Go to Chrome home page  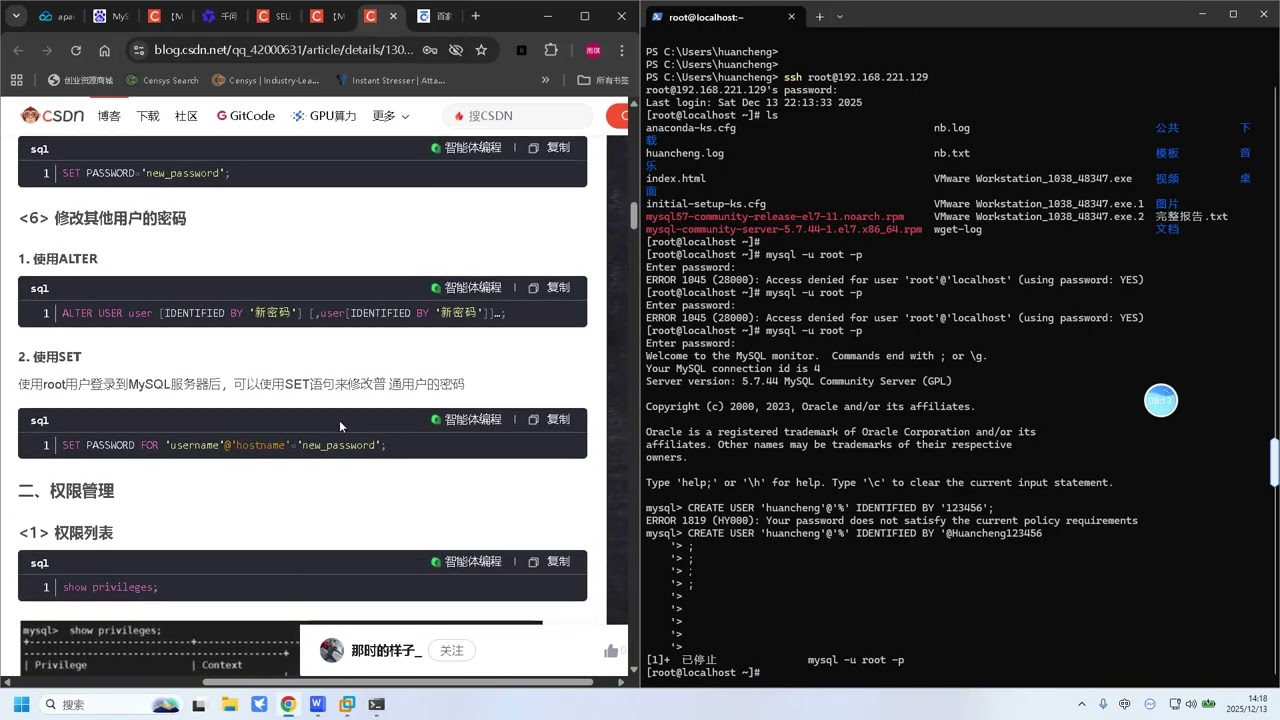click(x=105, y=50)
